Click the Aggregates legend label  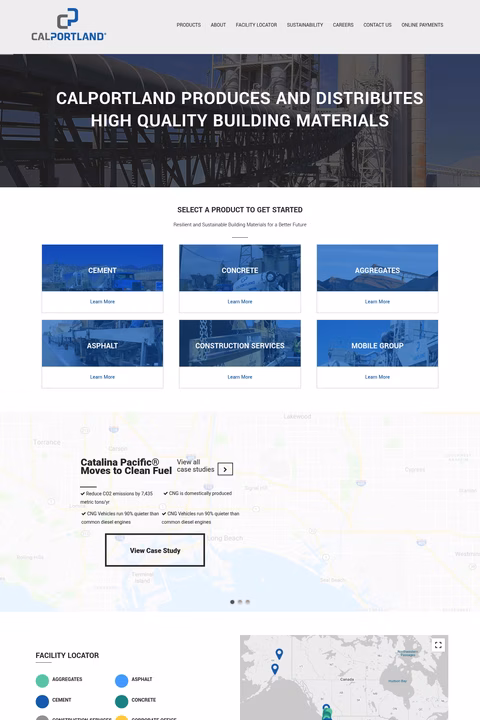67,679
